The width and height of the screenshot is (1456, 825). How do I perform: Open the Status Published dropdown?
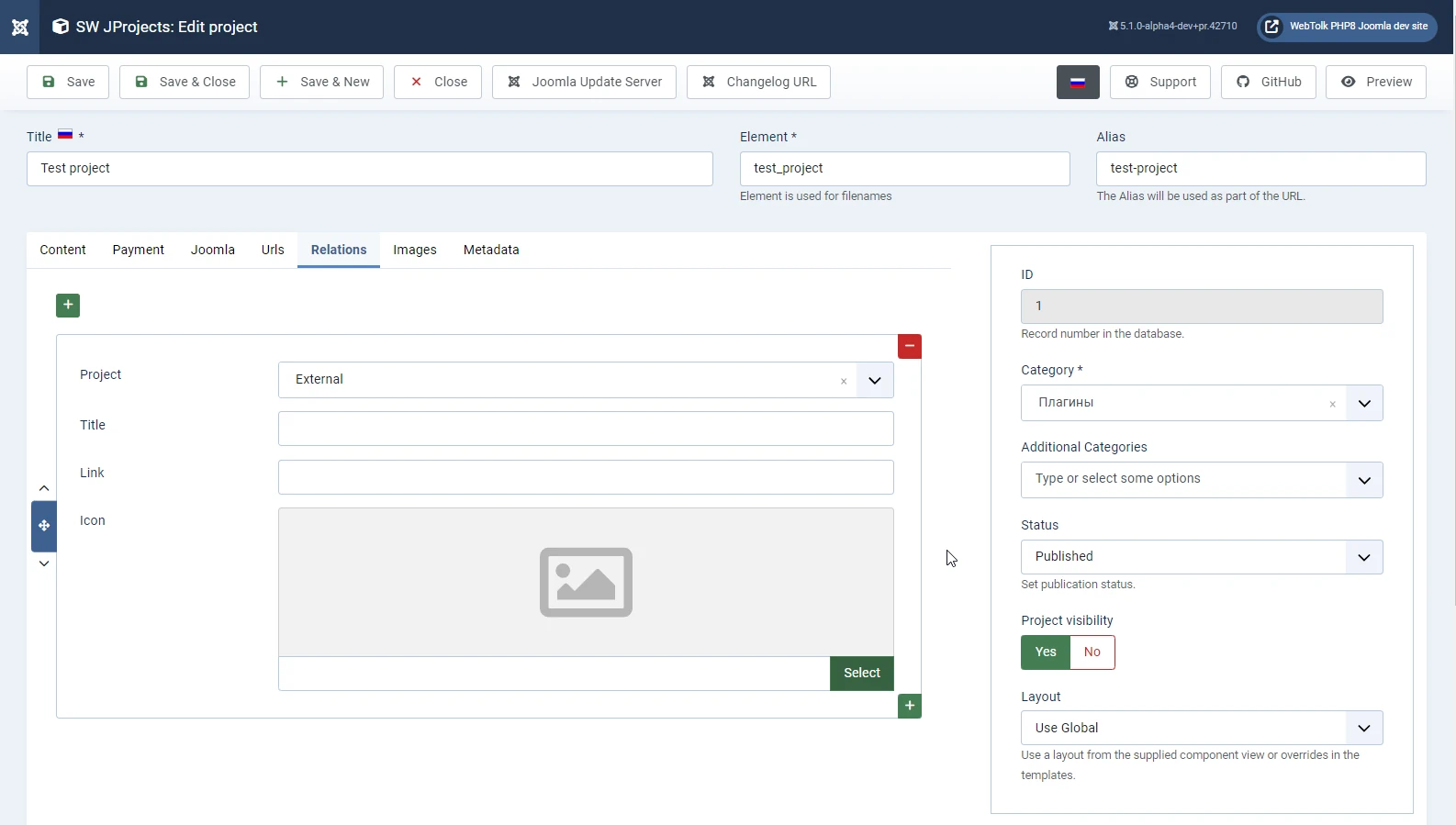pos(1202,557)
